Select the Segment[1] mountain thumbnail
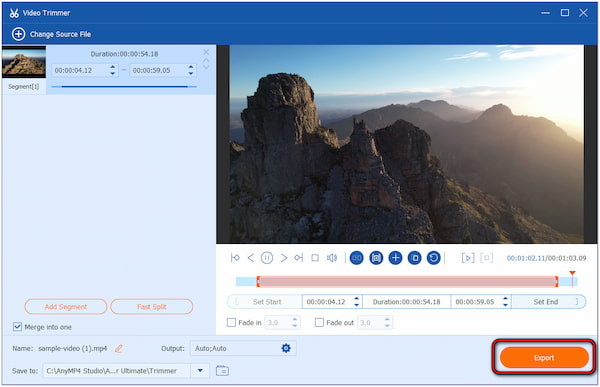The width and height of the screenshot is (600, 387). pyautogui.click(x=24, y=62)
